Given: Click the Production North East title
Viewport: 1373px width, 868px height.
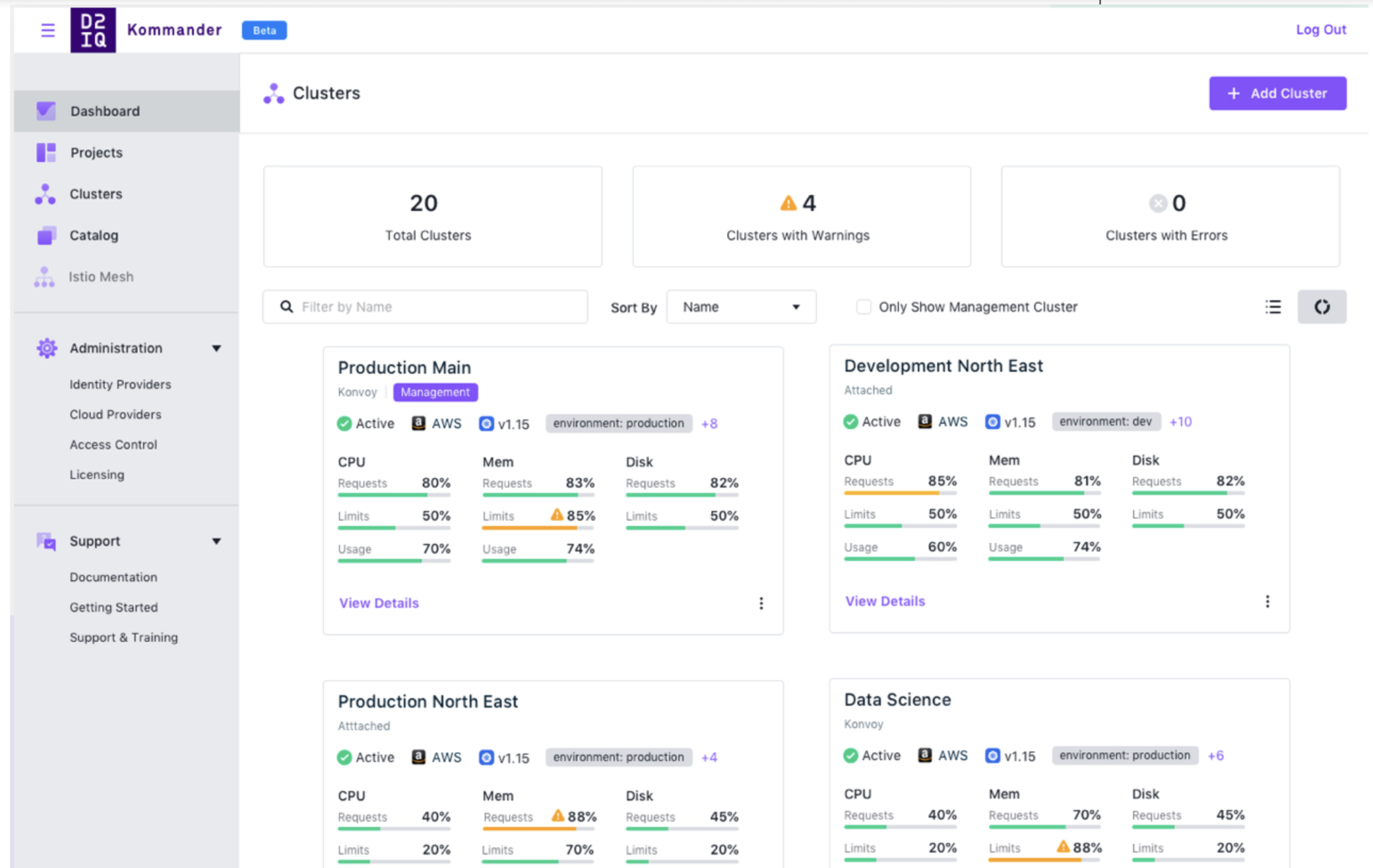Looking at the screenshot, I should (428, 702).
